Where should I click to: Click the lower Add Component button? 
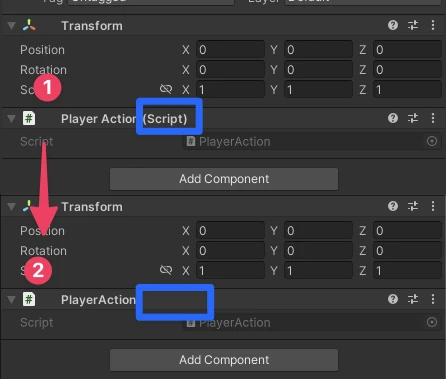point(224,360)
